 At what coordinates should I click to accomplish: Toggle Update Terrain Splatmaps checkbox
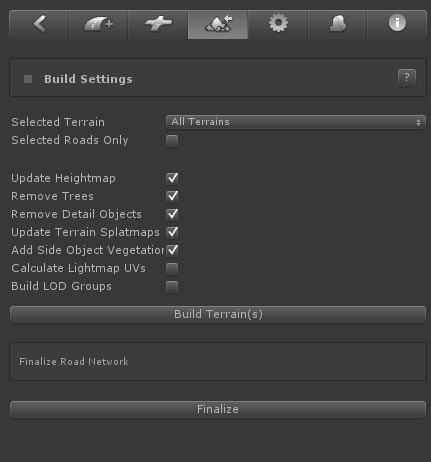click(x=172, y=232)
